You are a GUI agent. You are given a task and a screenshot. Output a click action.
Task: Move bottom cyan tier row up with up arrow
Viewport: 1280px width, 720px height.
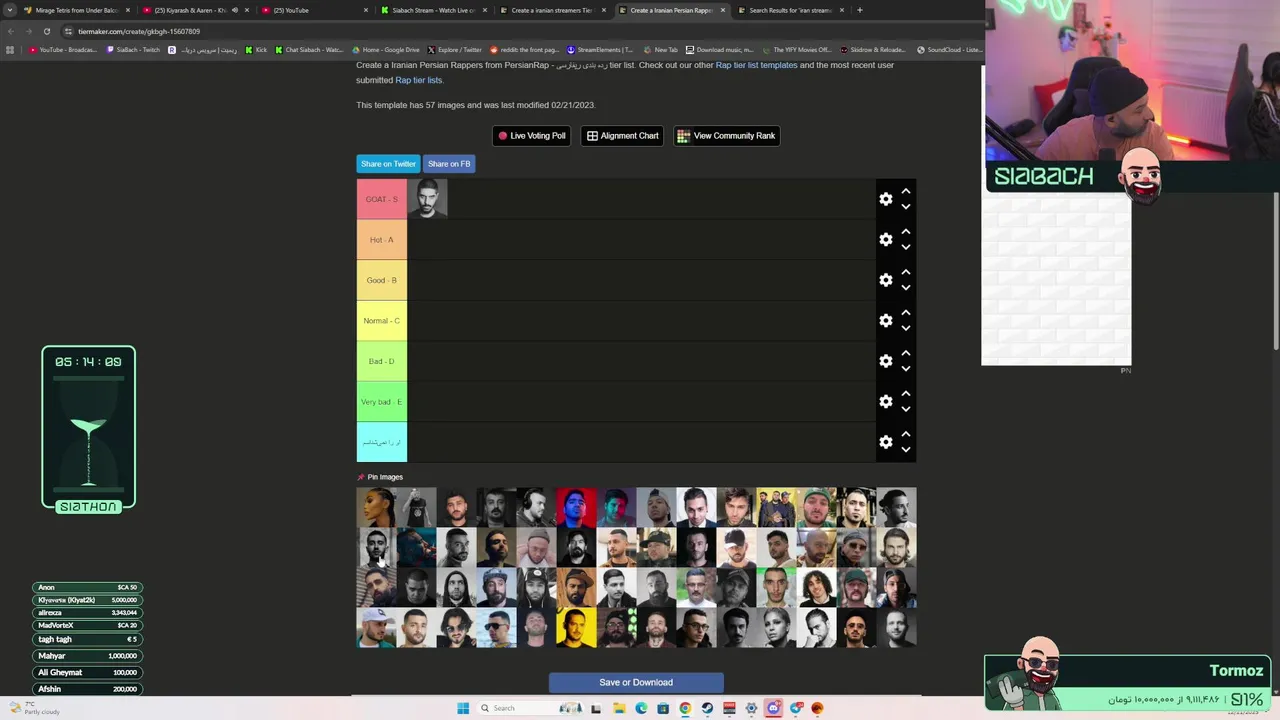[906, 434]
